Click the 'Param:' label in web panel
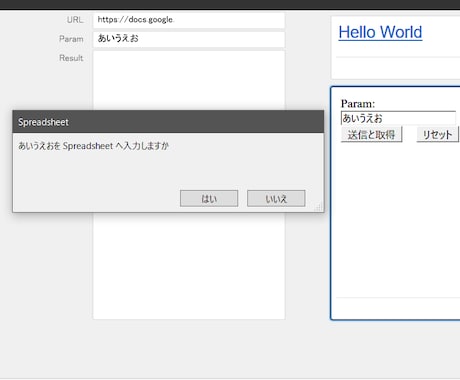 [358, 104]
